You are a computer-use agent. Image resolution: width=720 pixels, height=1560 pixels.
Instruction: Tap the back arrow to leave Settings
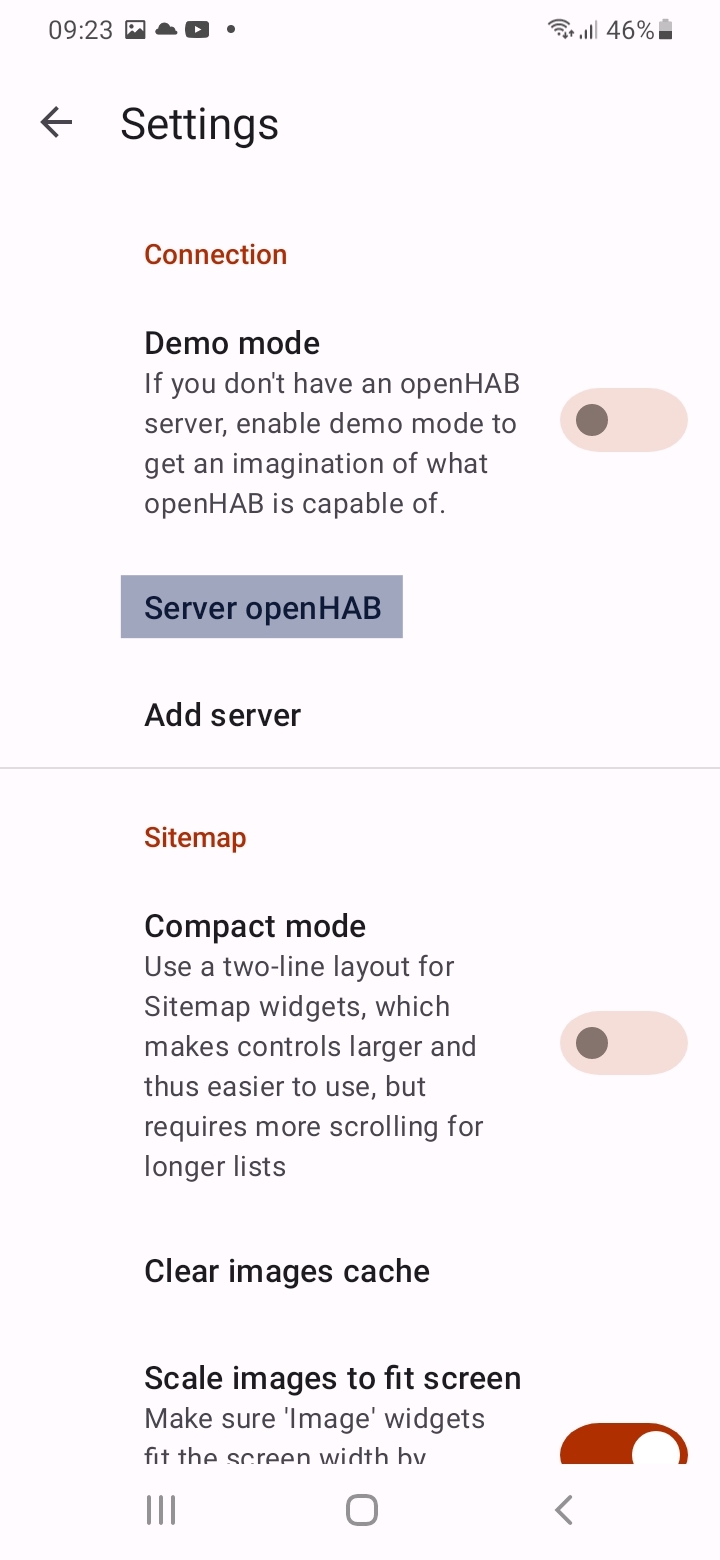coord(57,122)
